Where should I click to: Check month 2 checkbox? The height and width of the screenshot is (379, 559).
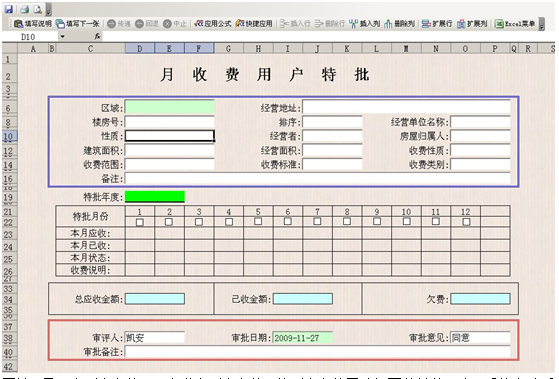click(x=169, y=222)
